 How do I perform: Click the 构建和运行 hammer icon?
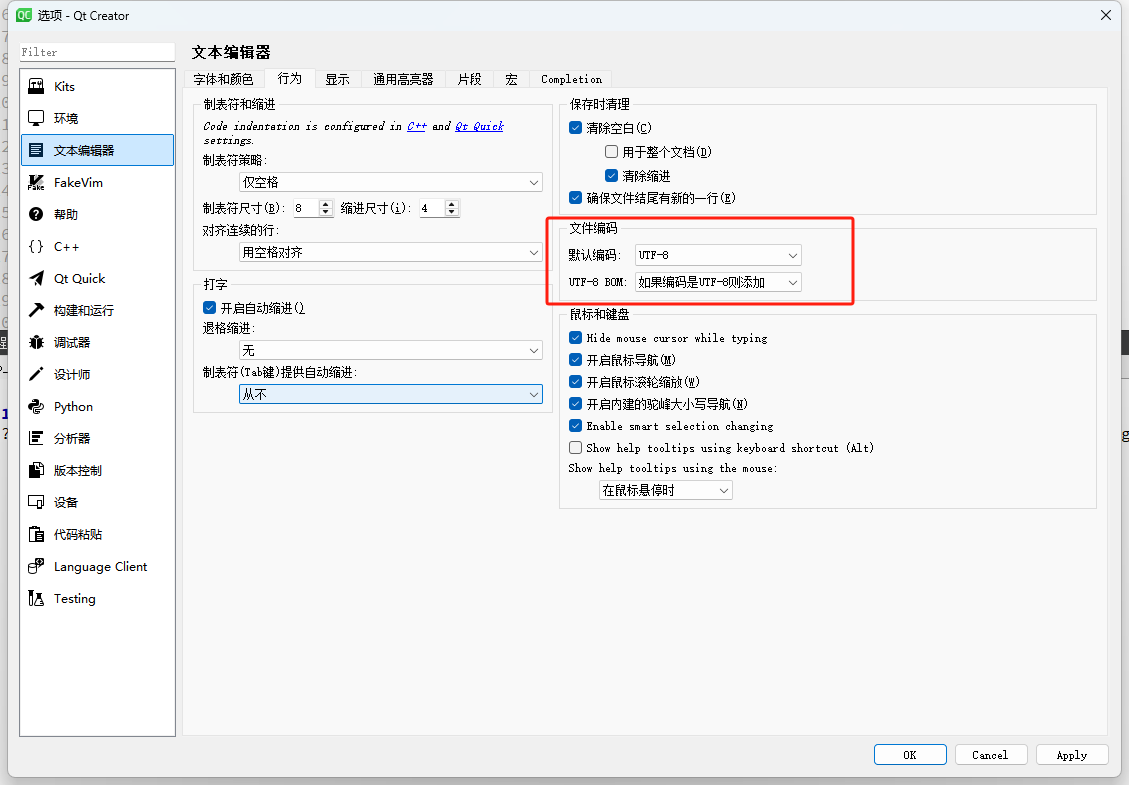click(36, 310)
